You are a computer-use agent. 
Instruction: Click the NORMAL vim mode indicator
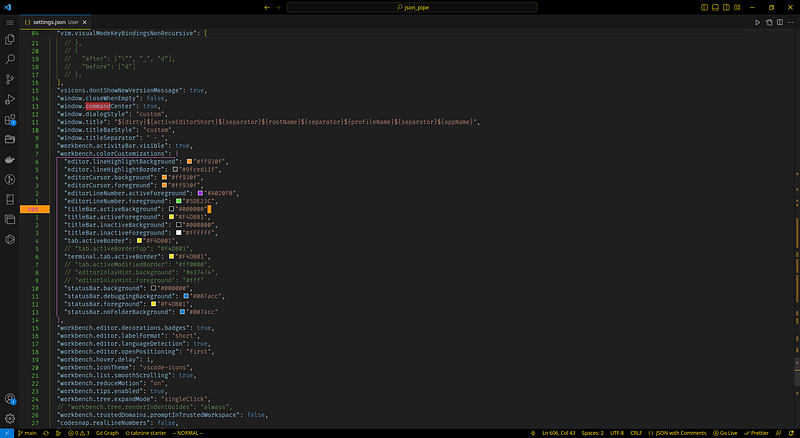tap(188, 433)
